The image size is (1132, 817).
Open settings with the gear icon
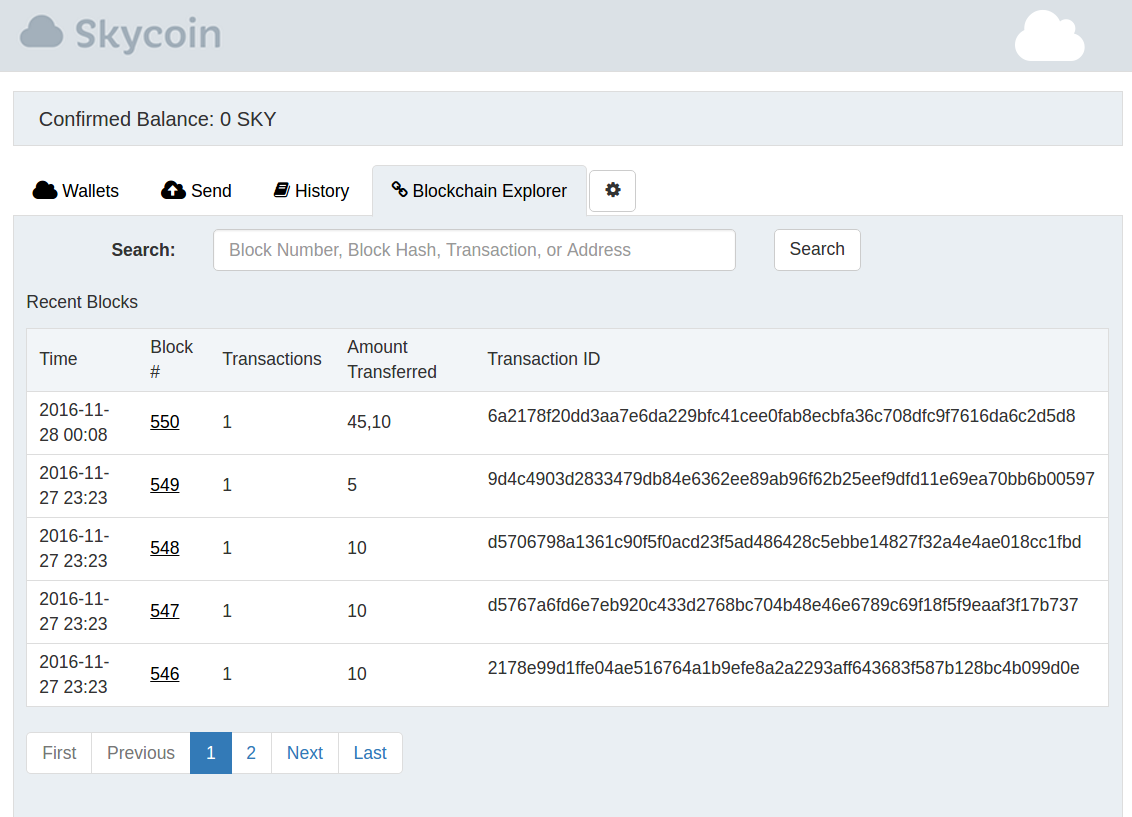[613, 190]
